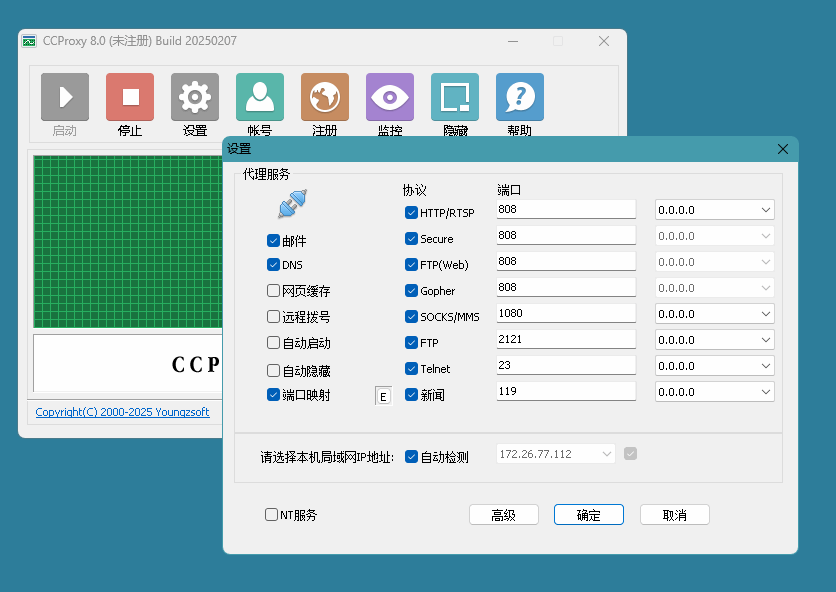Image resolution: width=836 pixels, height=592 pixels.
Task: Click the Register (注册) globe icon
Action: (325, 97)
